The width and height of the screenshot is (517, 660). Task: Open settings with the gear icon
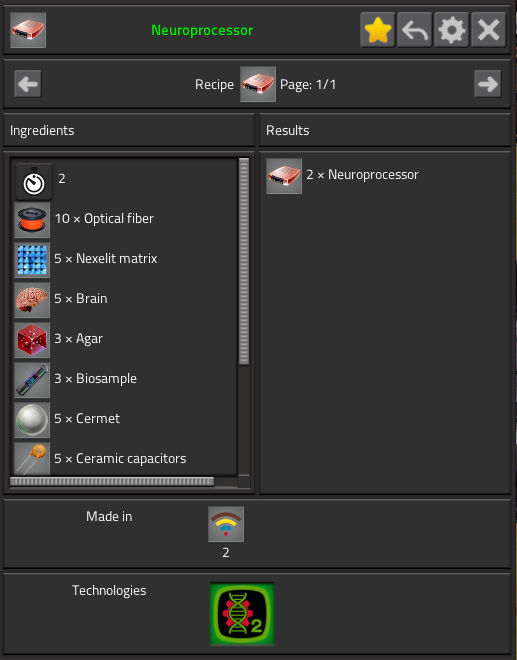pos(451,29)
